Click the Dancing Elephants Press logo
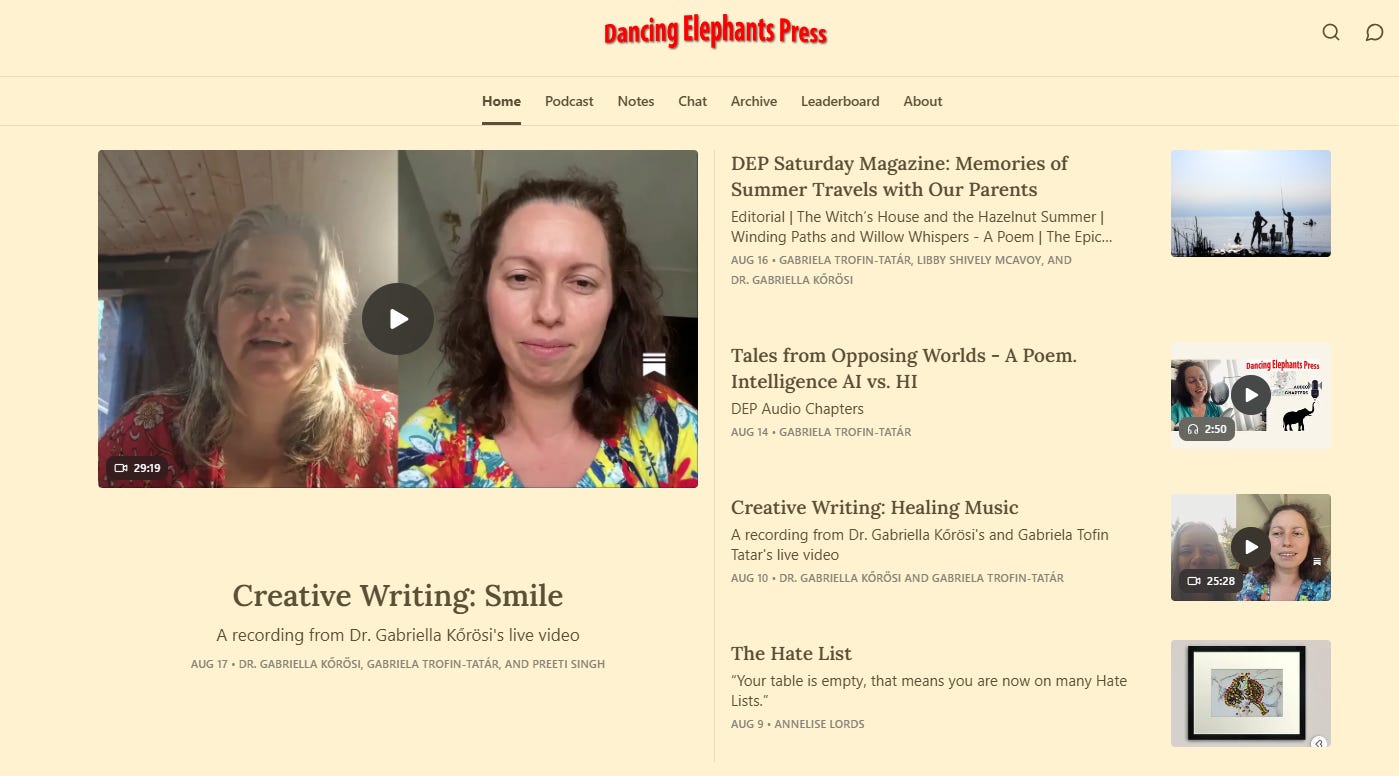This screenshot has height=776, width=1399. (x=715, y=32)
